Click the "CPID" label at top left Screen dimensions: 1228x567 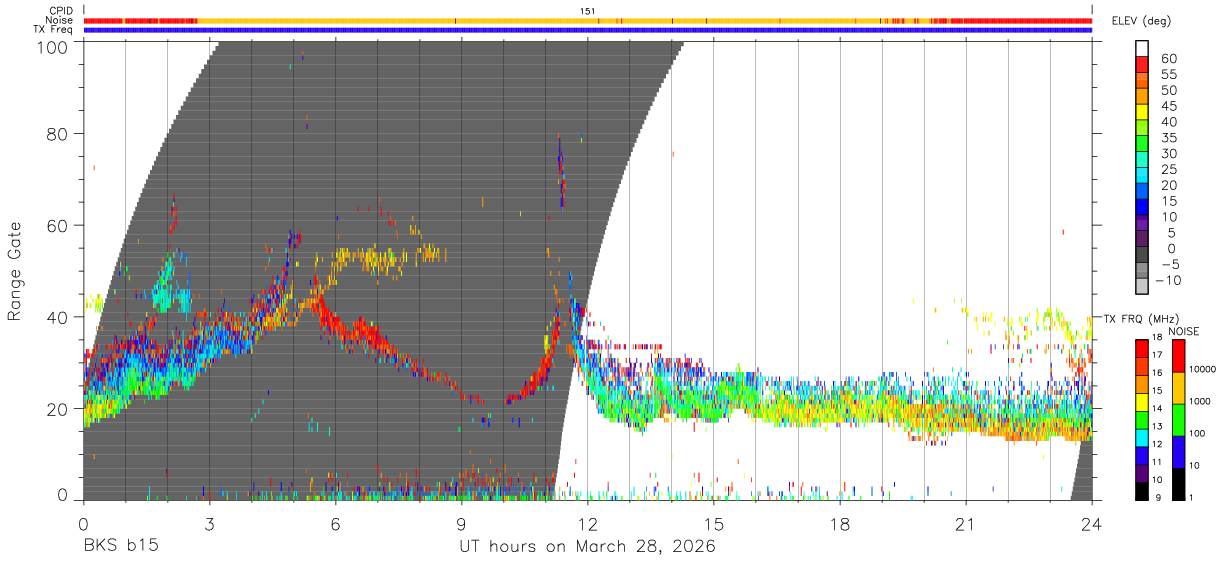pyautogui.click(x=60, y=11)
